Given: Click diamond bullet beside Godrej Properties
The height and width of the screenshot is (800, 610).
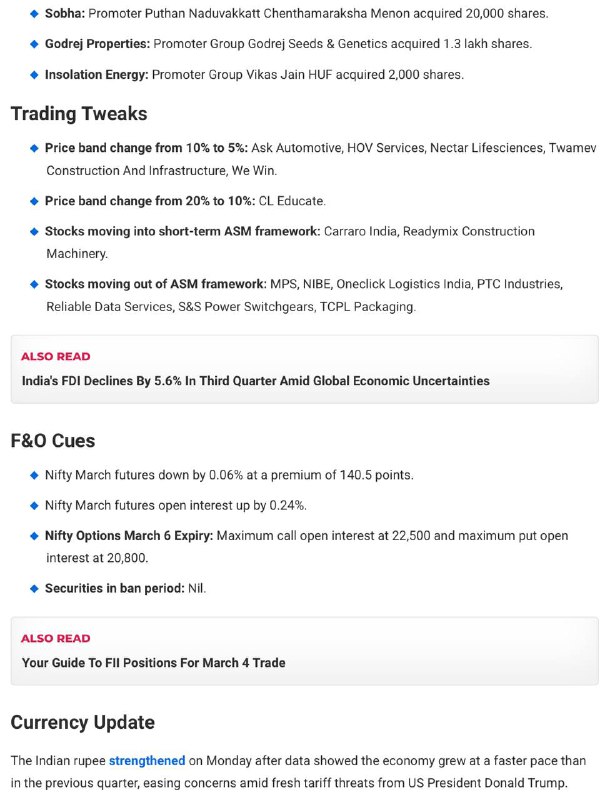Looking at the screenshot, I should point(34,44).
